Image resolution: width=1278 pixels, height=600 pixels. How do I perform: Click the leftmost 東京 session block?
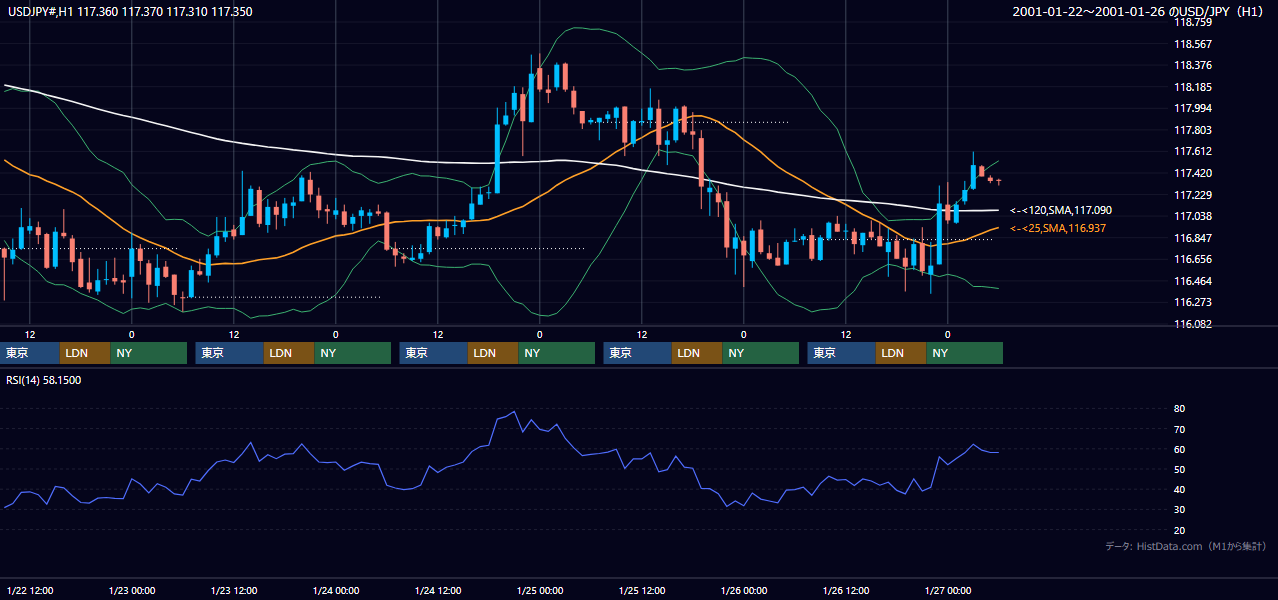30,353
